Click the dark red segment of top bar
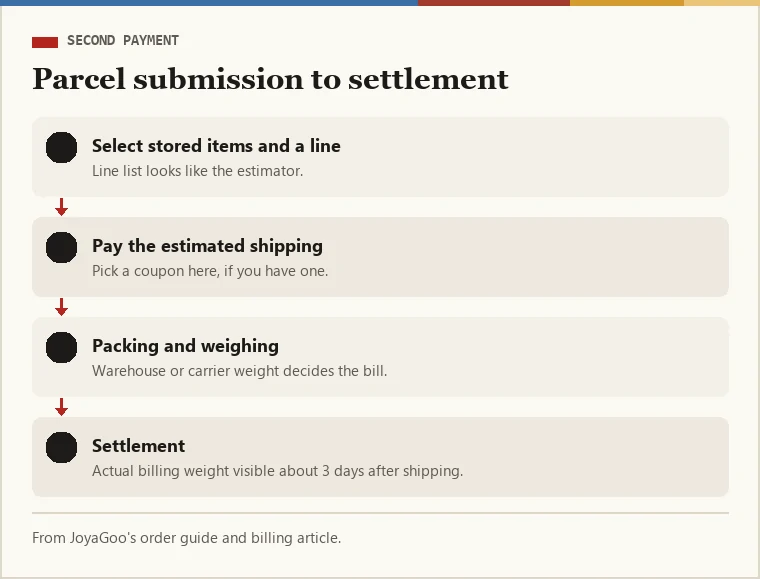Image resolution: width=760 pixels, height=579 pixels. pos(494,3)
